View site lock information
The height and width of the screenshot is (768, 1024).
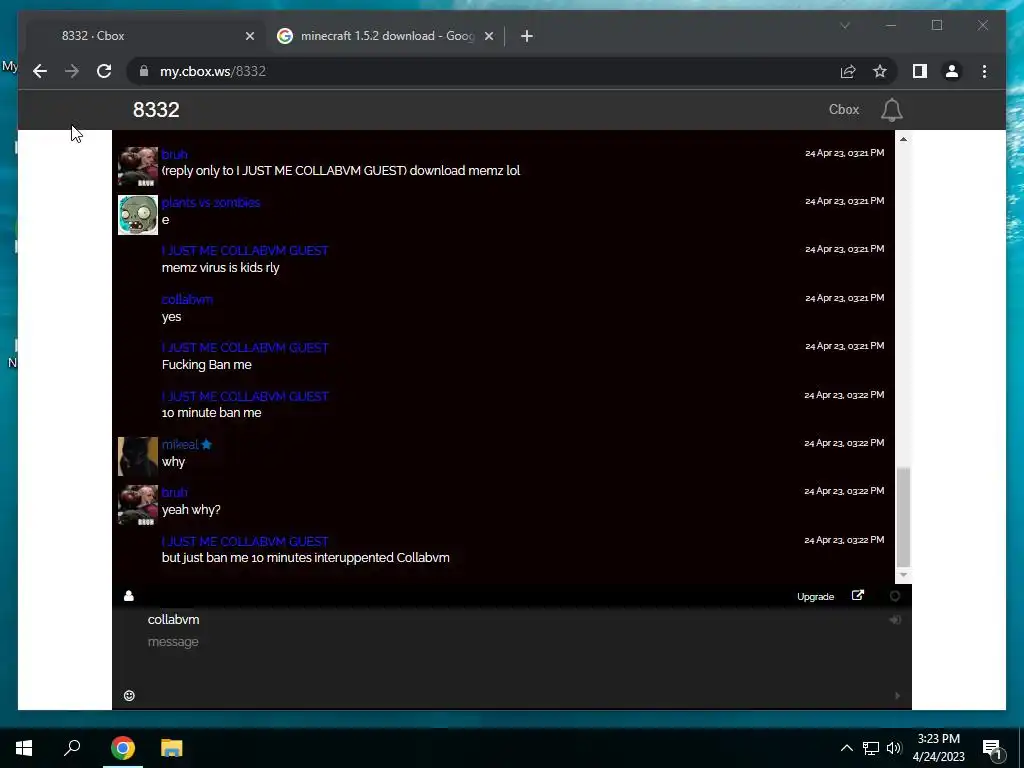click(x=144, y=71)
